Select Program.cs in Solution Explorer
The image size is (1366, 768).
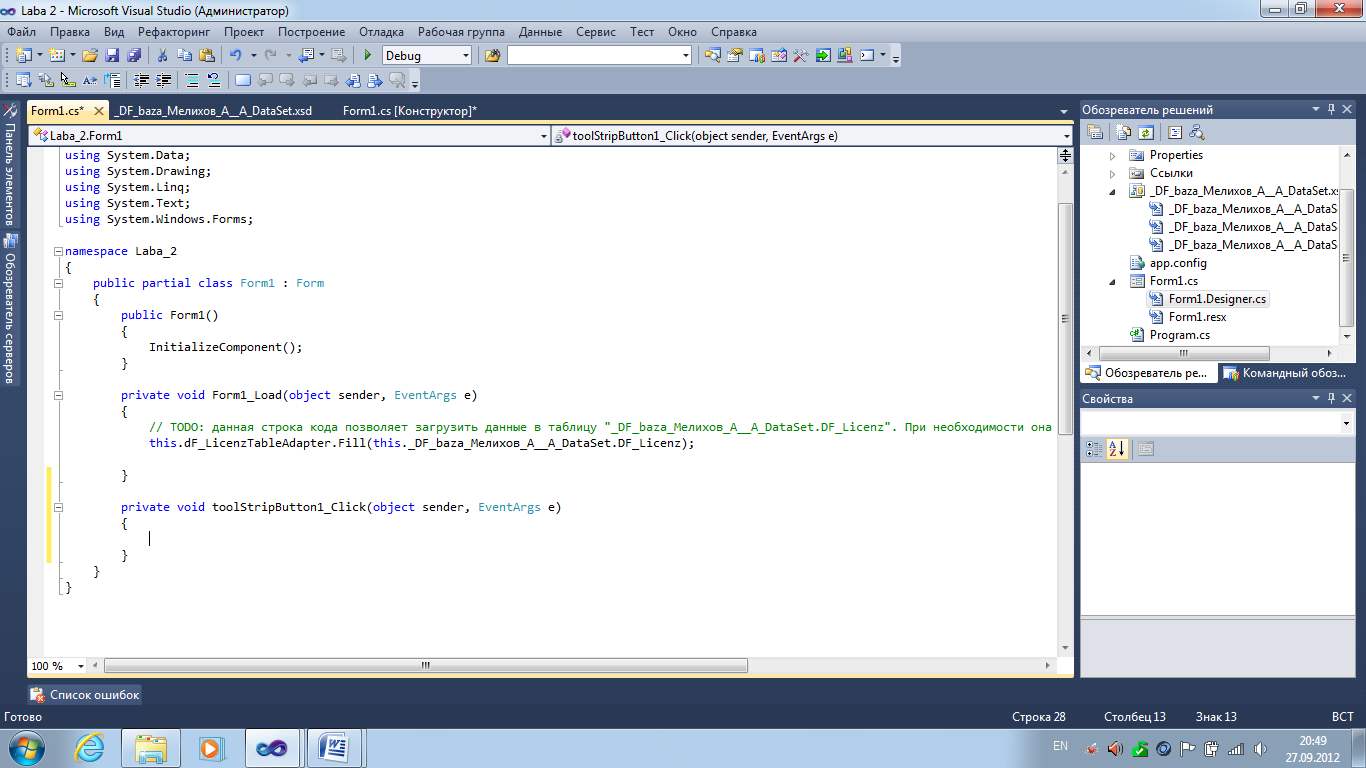[x=1179, y=335]
